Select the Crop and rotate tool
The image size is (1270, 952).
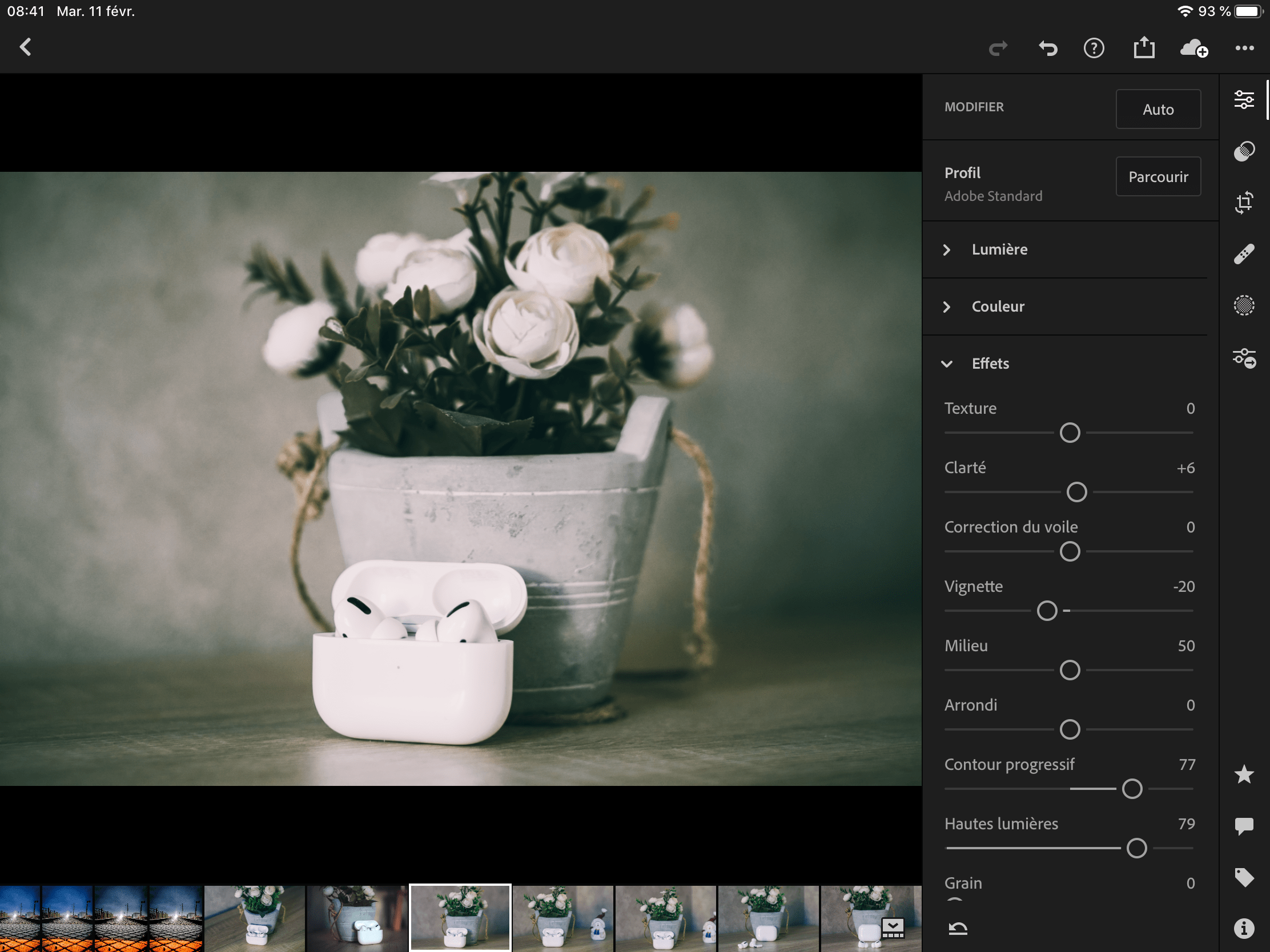pyautogui.click(x=1244, y=203)
